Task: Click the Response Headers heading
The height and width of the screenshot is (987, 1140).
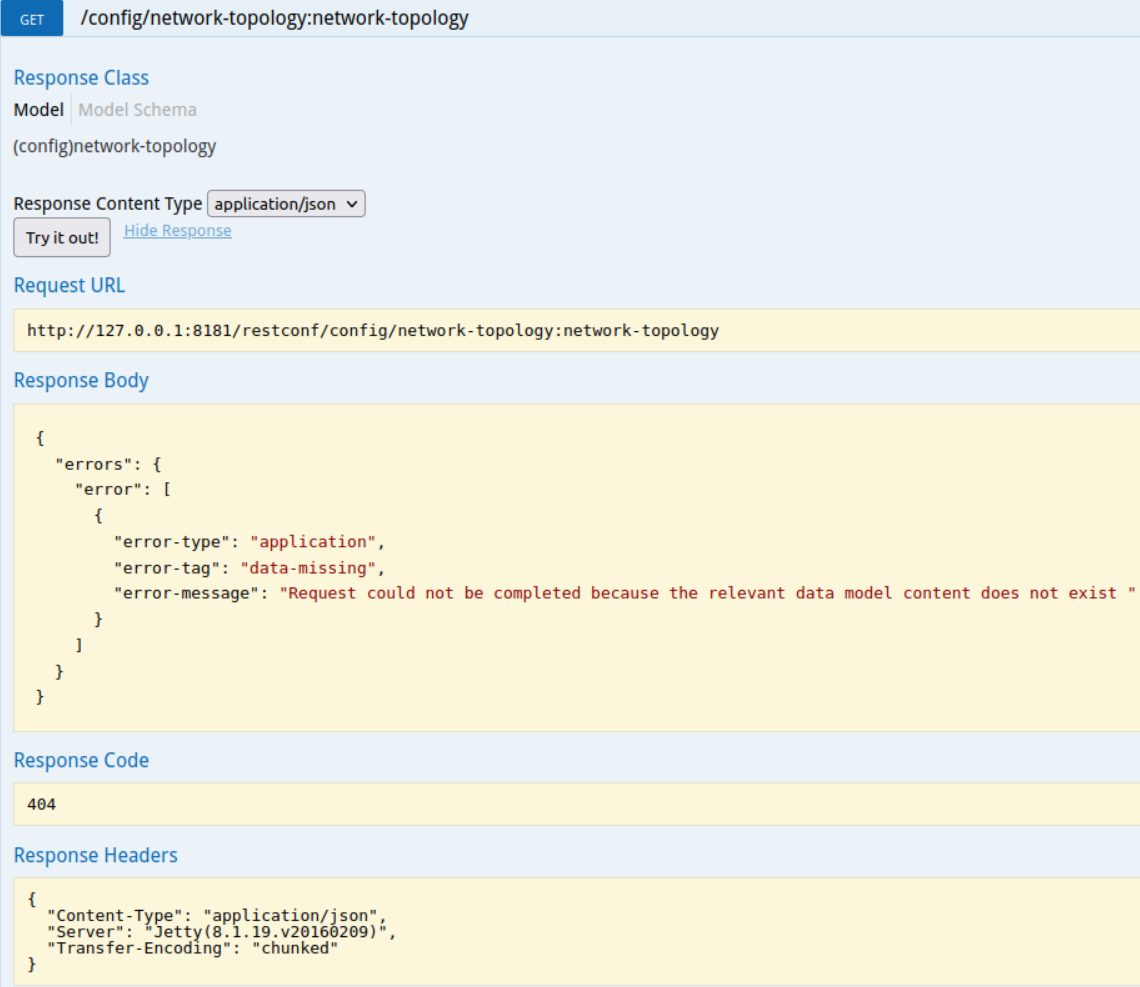Action: click(x=95, y=856)
